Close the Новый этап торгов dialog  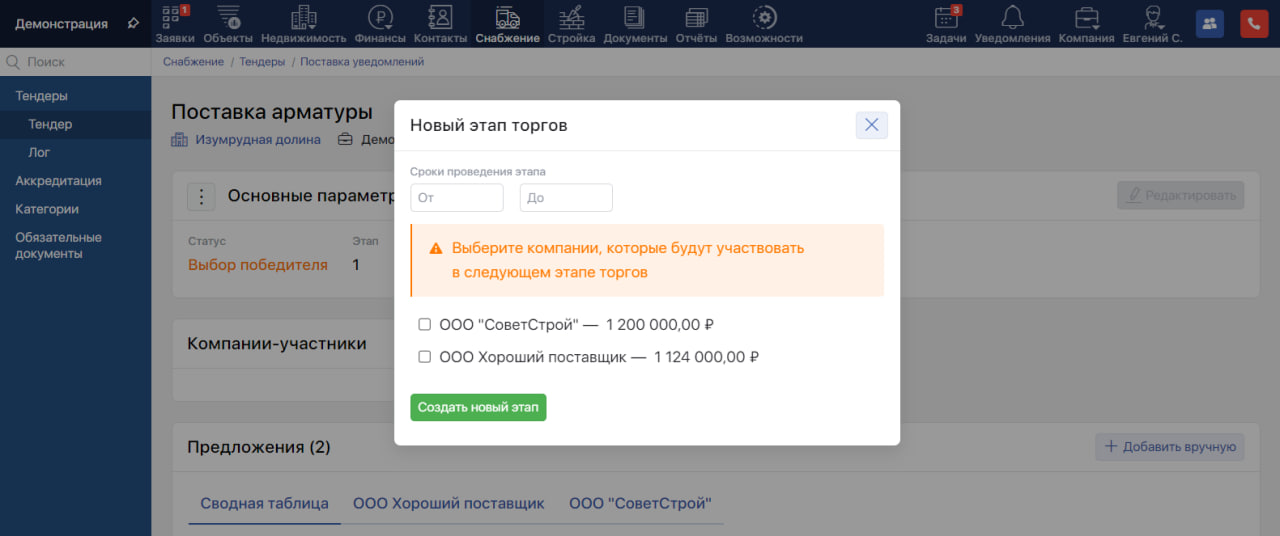[871, 125]
